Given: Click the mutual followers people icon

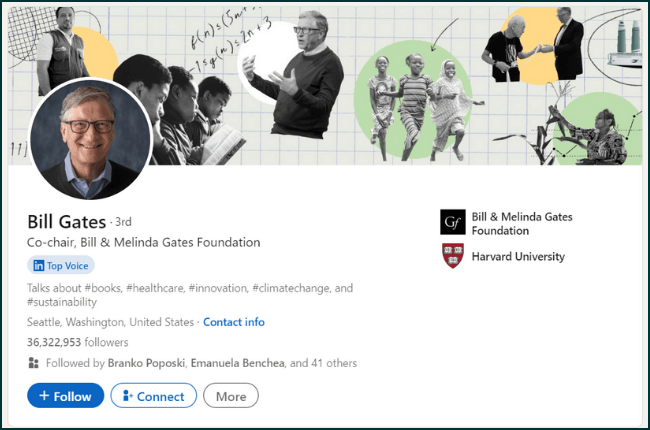Looking at the screenshot, I should (34, 363).
